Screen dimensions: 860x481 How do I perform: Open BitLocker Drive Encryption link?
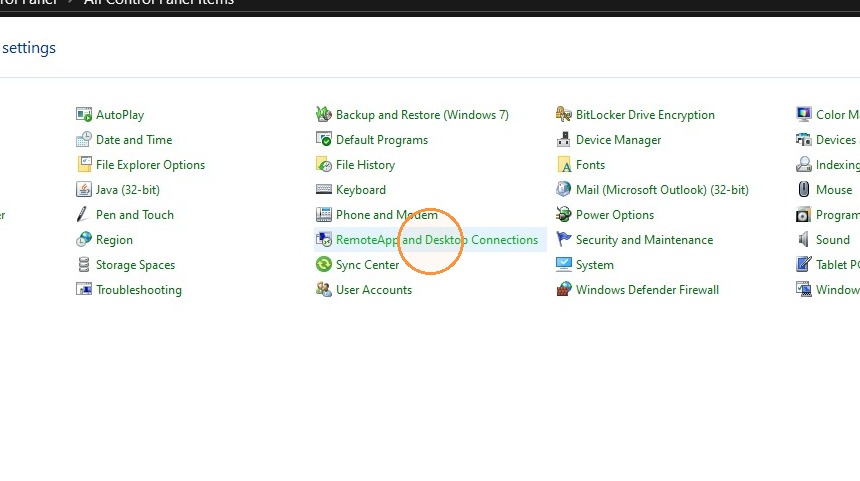(x=646, y=115)
